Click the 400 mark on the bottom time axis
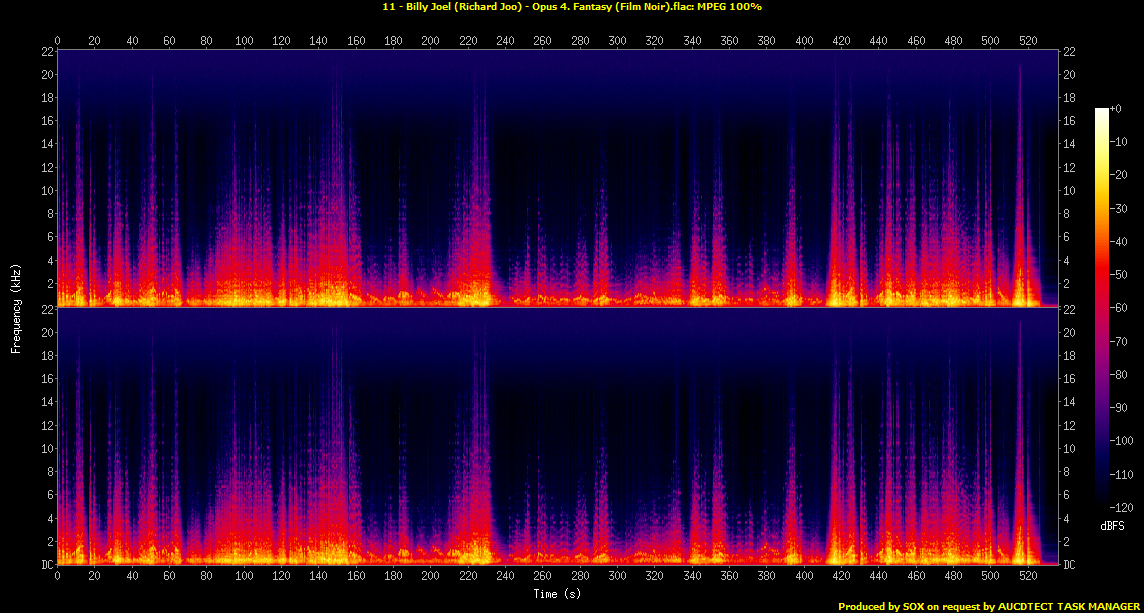The width and height of the screenshot is (1144, 613). [802, 577]
